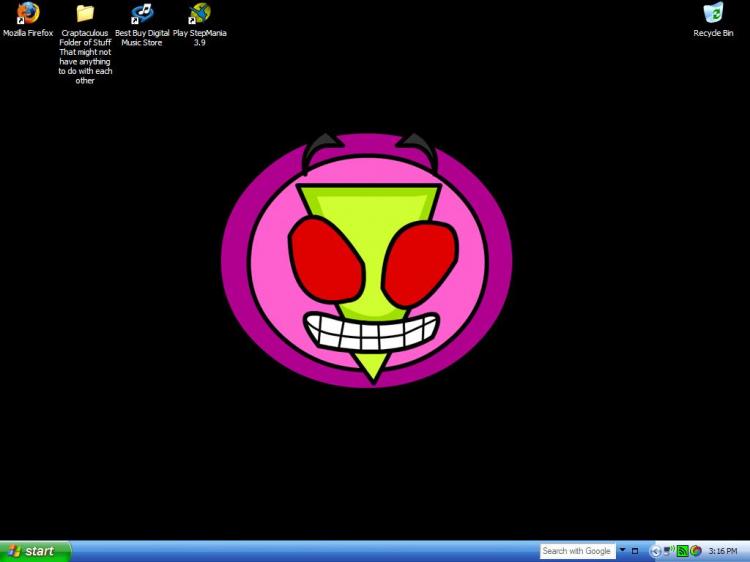Click the Best Buy Digital Music Store label
This screenshot has width=750, height=562.
(x=142, y=38)
